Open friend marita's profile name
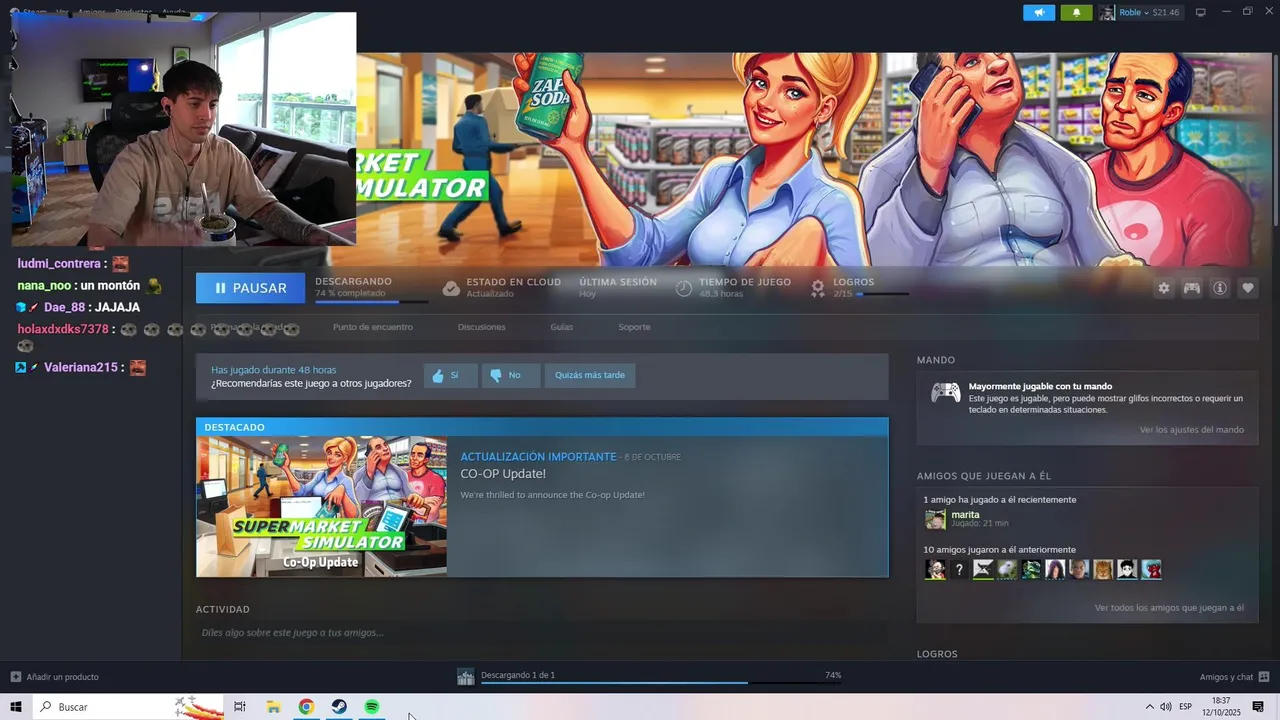The image size is (1280, 720). pyautogui.click(x=965, y=514)
